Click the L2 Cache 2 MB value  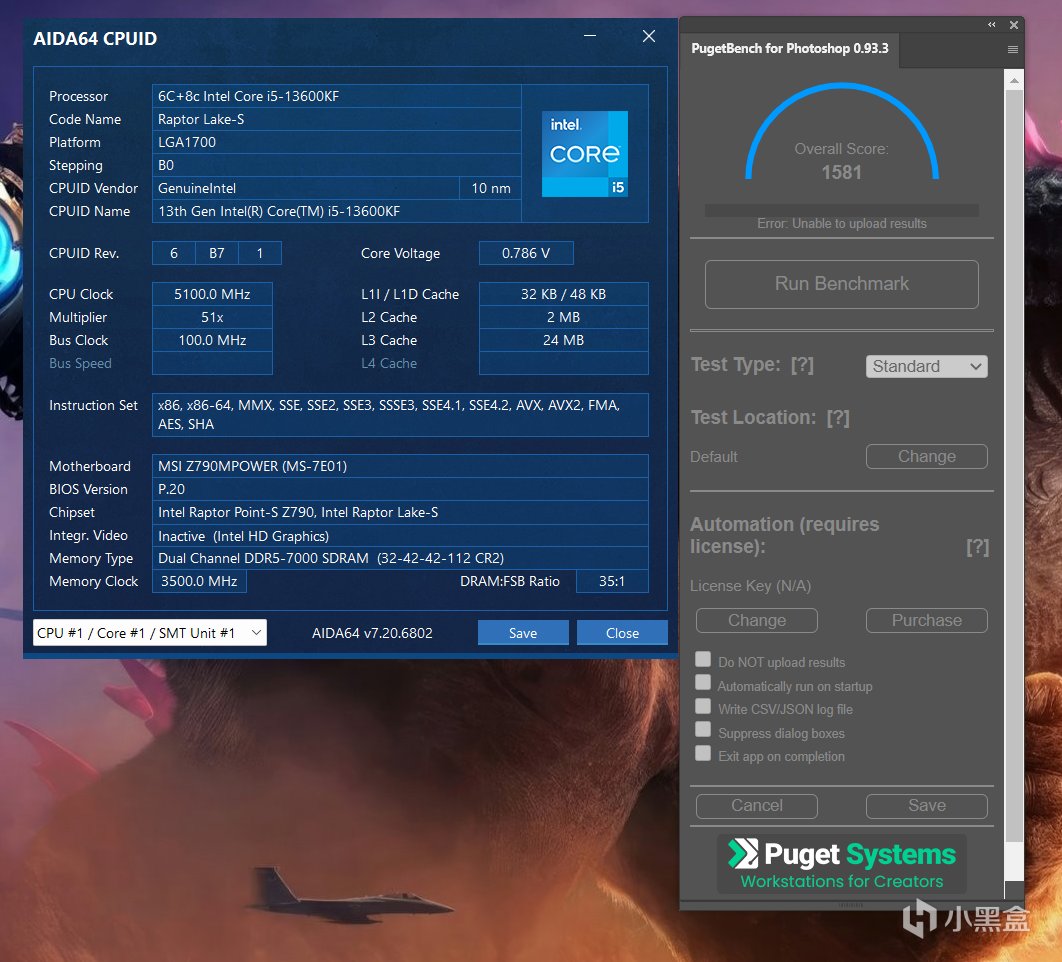[563, 317]
